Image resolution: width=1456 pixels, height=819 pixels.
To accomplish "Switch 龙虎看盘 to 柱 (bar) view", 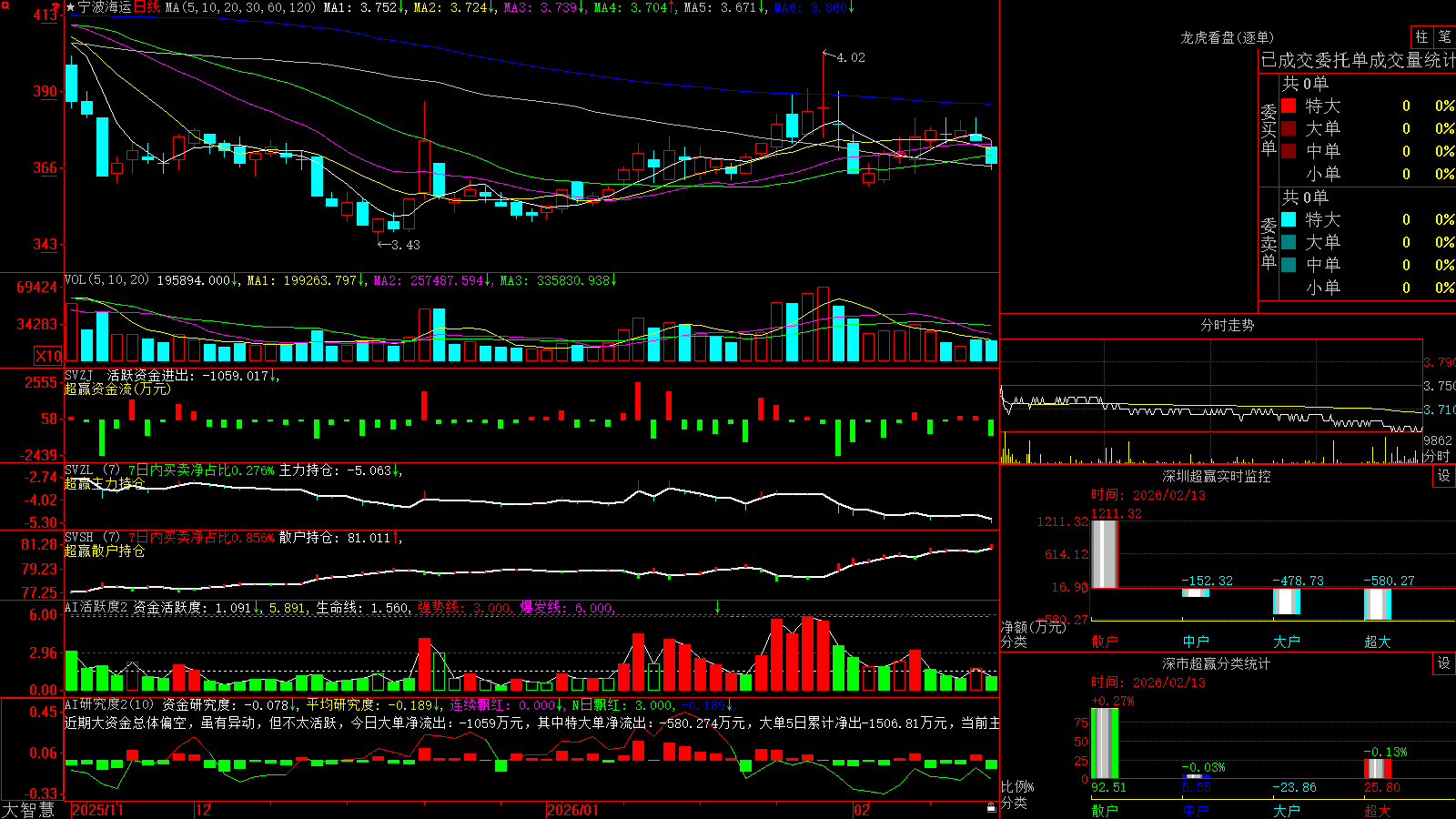I will click(x=1421, y=36).
